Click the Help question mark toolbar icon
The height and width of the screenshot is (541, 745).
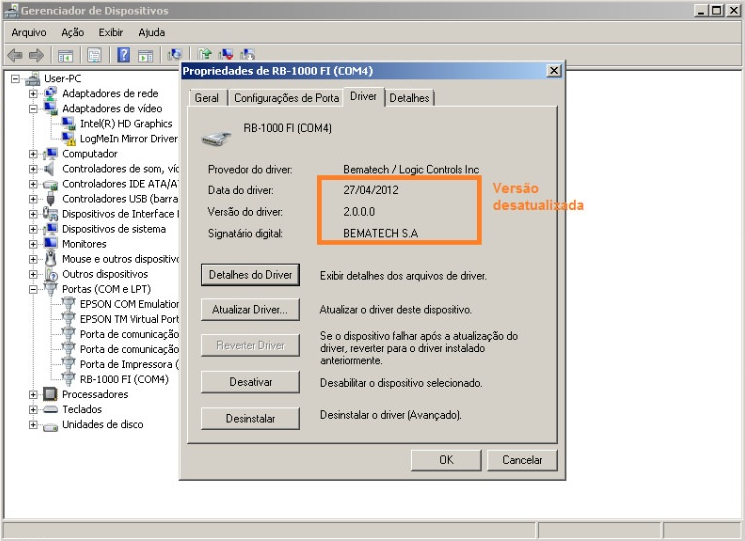123,55
